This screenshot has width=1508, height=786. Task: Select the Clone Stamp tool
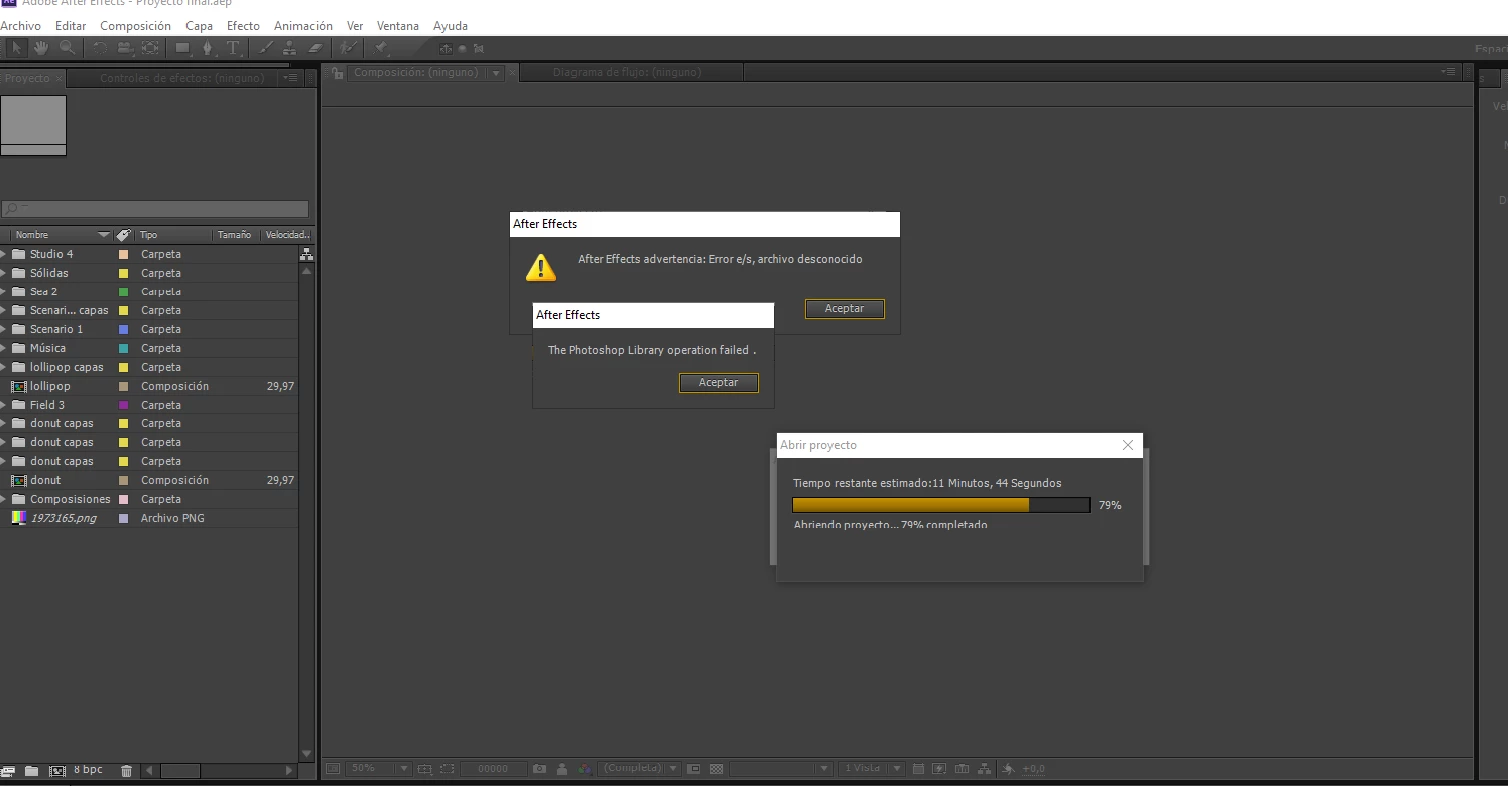point(290,47)
